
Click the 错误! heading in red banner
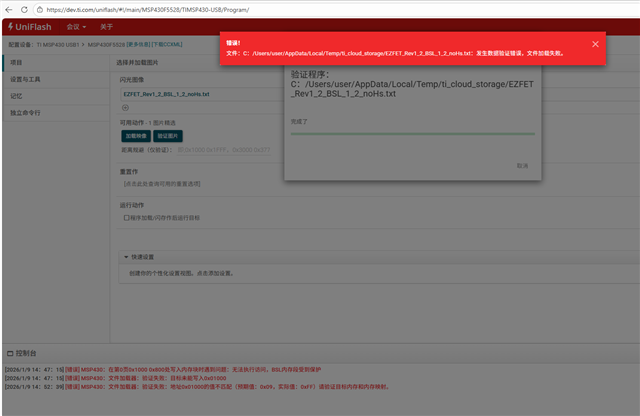233,43
